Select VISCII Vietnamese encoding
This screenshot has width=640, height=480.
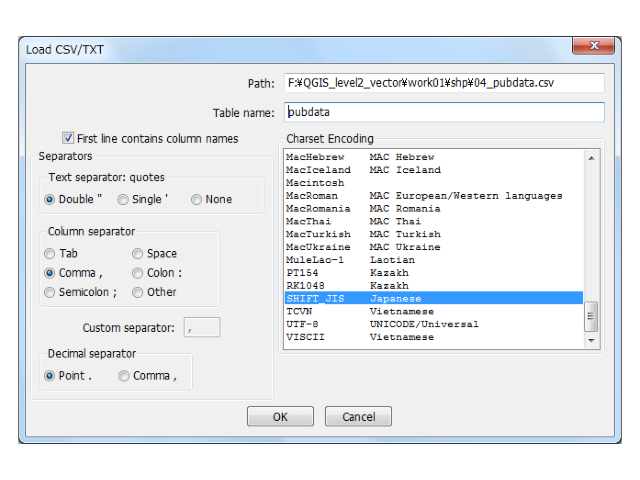point(434,337)
